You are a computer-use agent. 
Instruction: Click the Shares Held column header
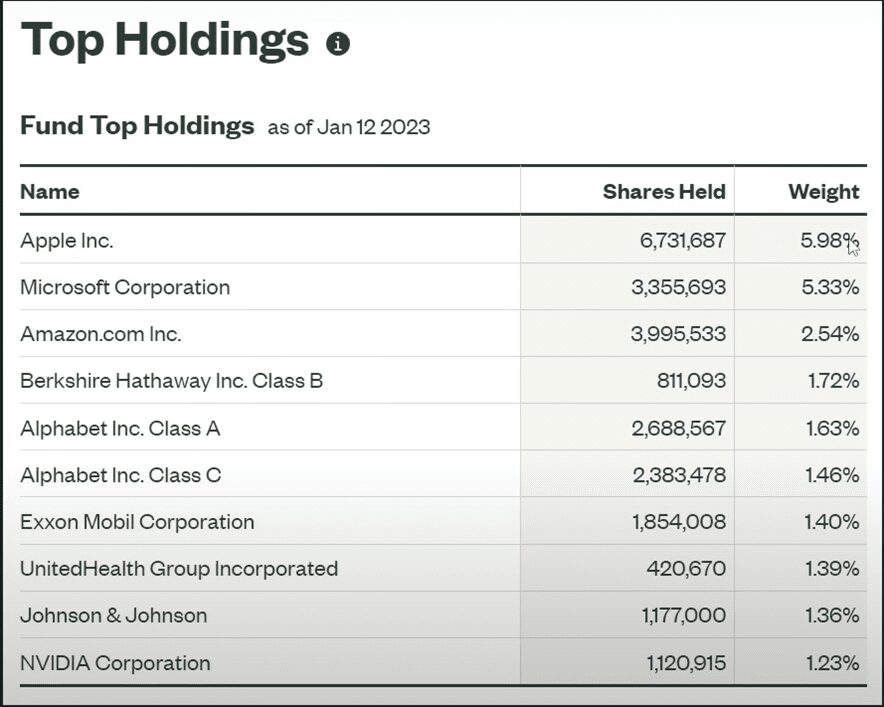coord(664,192)
